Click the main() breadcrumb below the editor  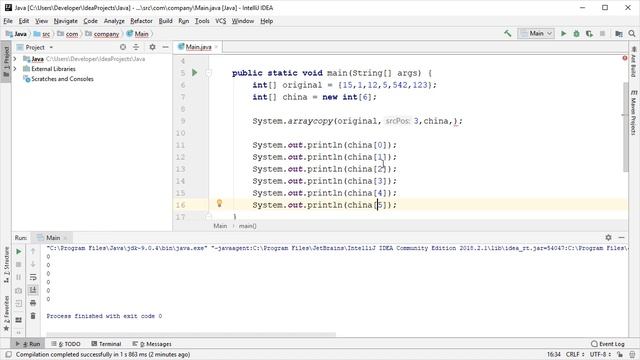tap(247, 226)
